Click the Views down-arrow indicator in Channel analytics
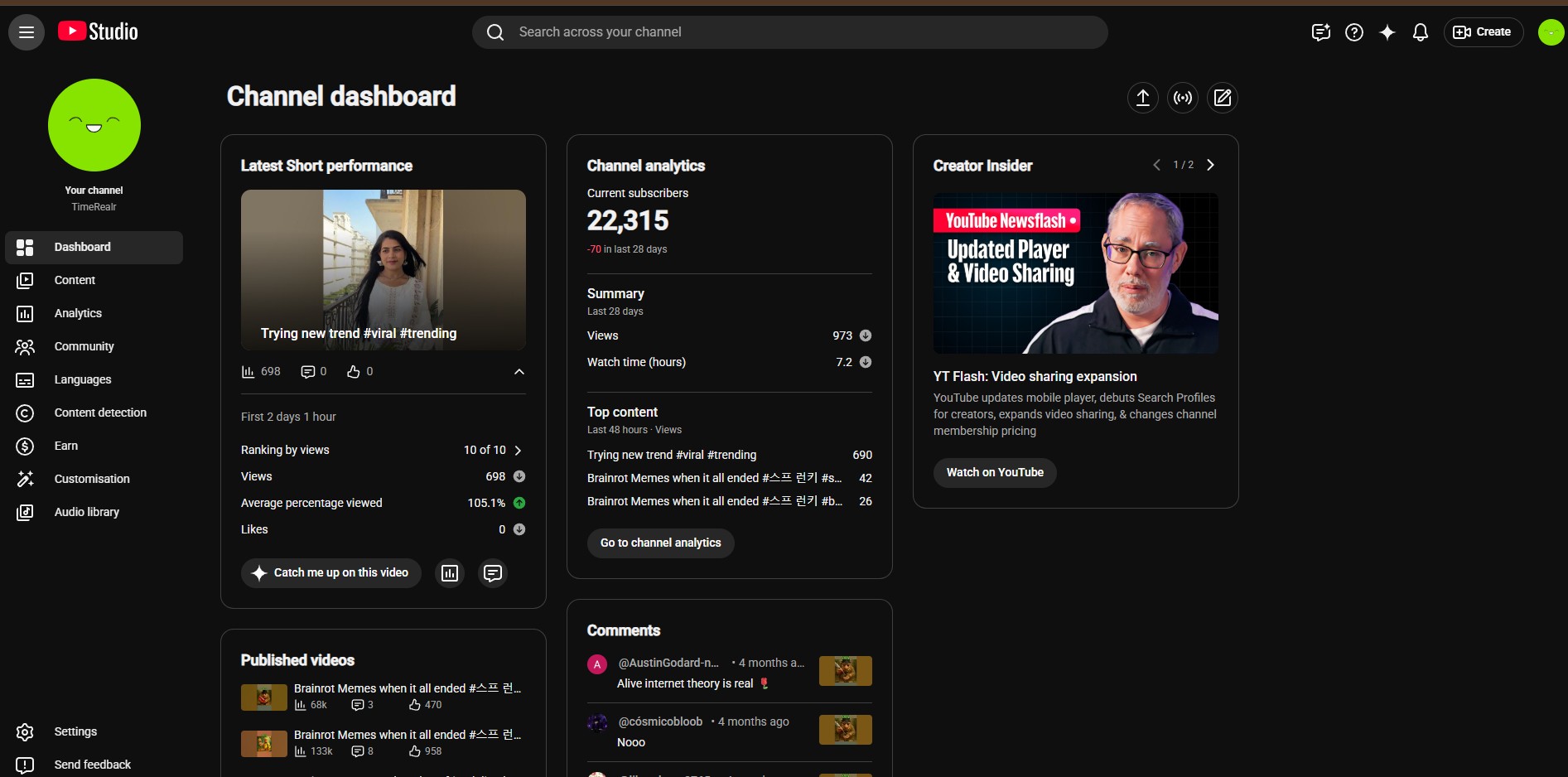This screenshot has height=777, width=1568. [866, 335]
